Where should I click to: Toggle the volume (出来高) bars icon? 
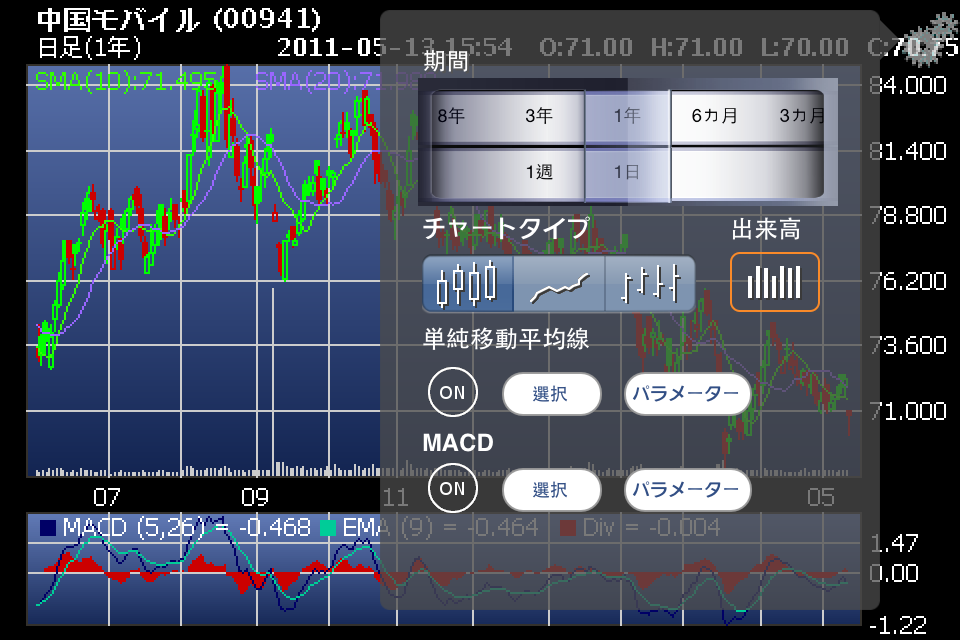[x=774, y=282]
